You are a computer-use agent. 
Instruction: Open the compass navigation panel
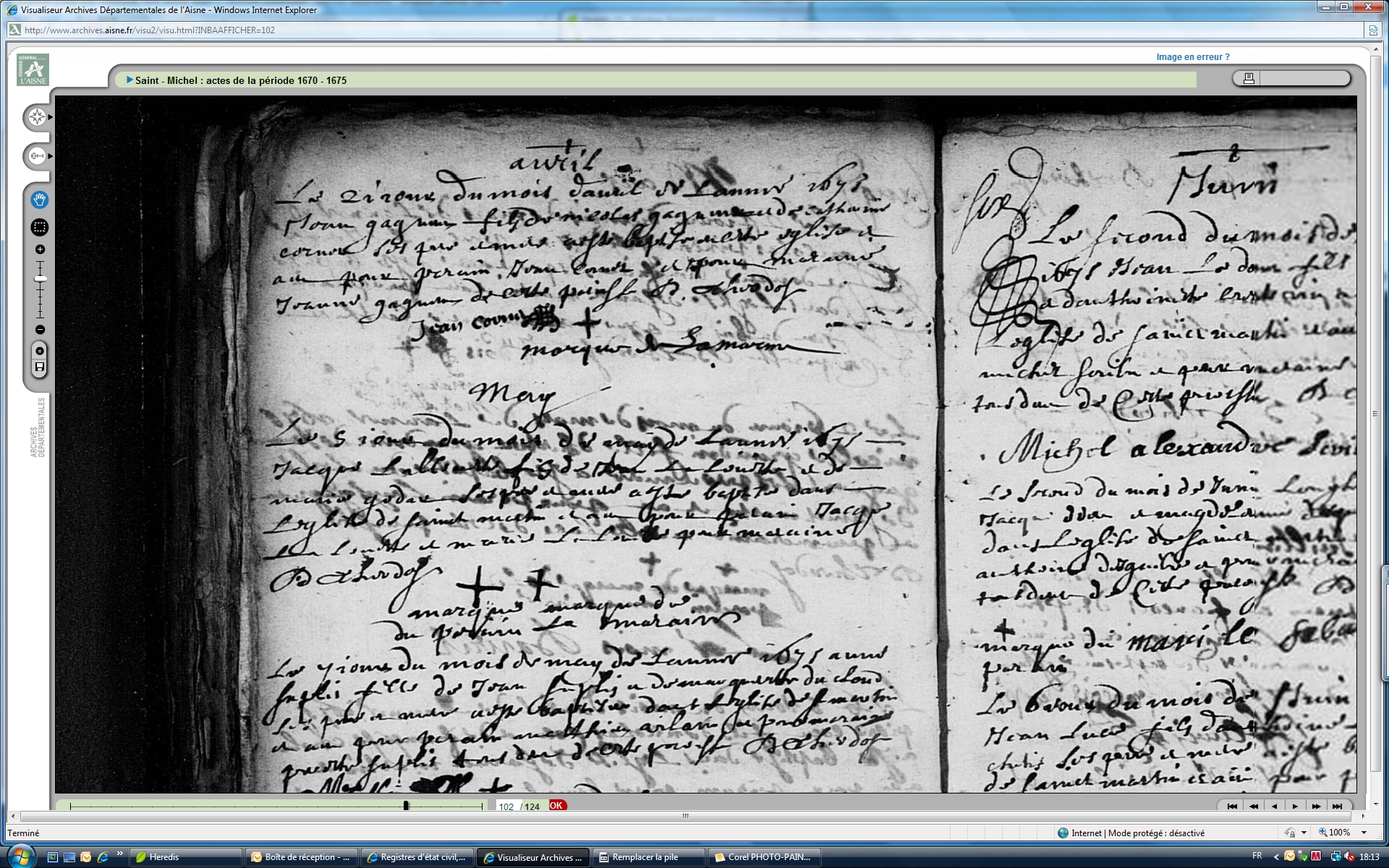[x=37, y=117]
